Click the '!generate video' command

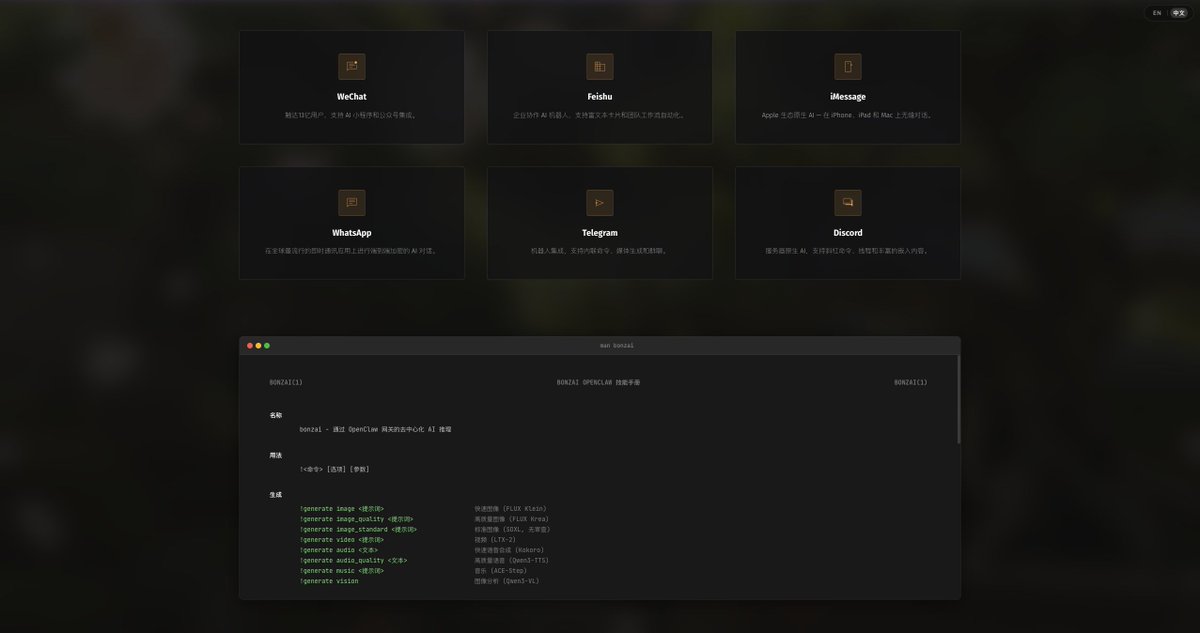click(341, 540)
